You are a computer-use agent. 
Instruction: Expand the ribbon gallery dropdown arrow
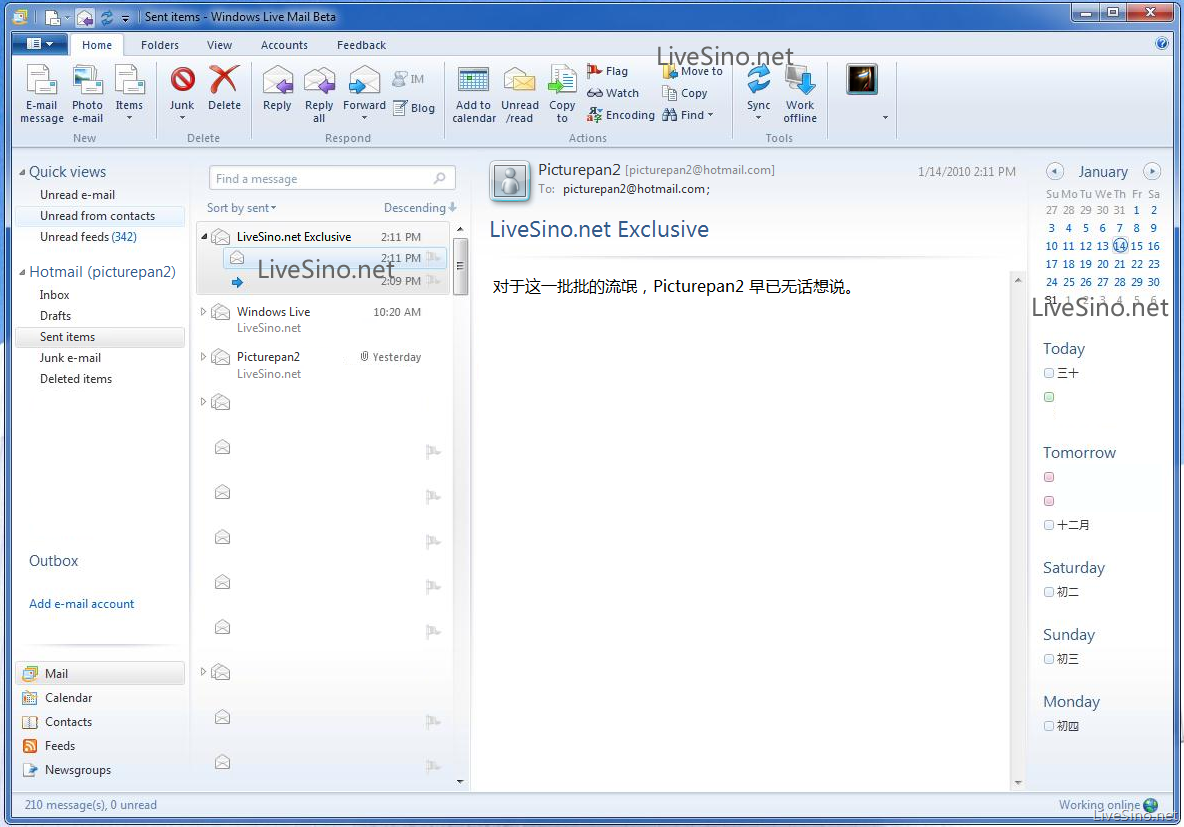[885, 118]
